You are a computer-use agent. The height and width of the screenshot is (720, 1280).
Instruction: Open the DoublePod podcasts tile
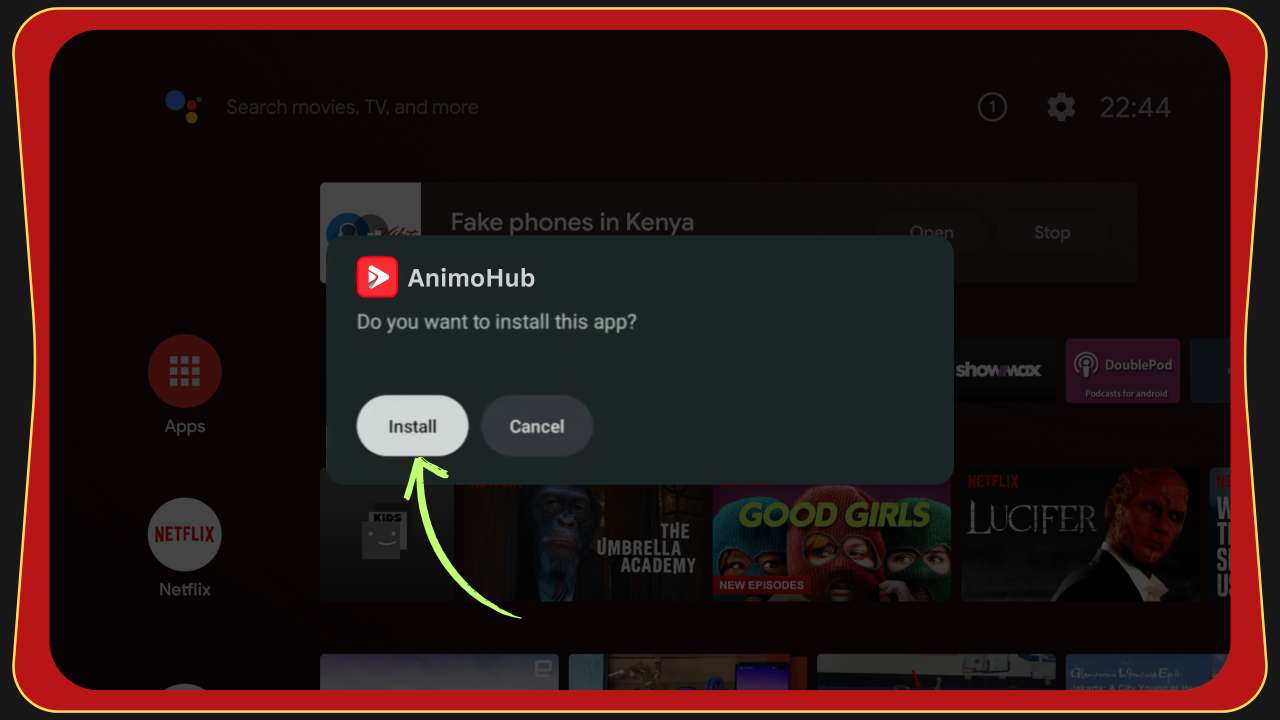click(1123, 370)
